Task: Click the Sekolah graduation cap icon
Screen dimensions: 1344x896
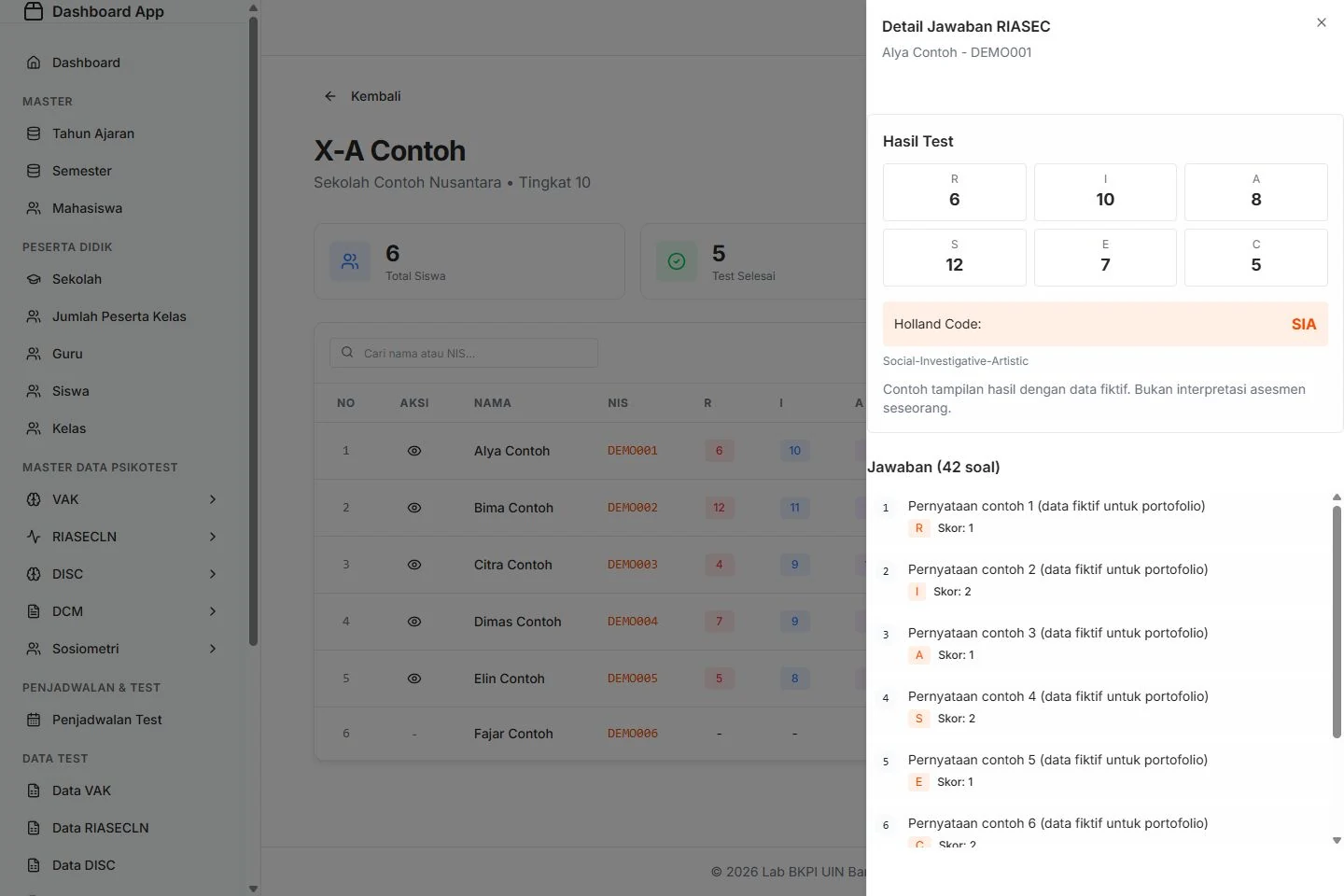Action: tap(34, 279)
